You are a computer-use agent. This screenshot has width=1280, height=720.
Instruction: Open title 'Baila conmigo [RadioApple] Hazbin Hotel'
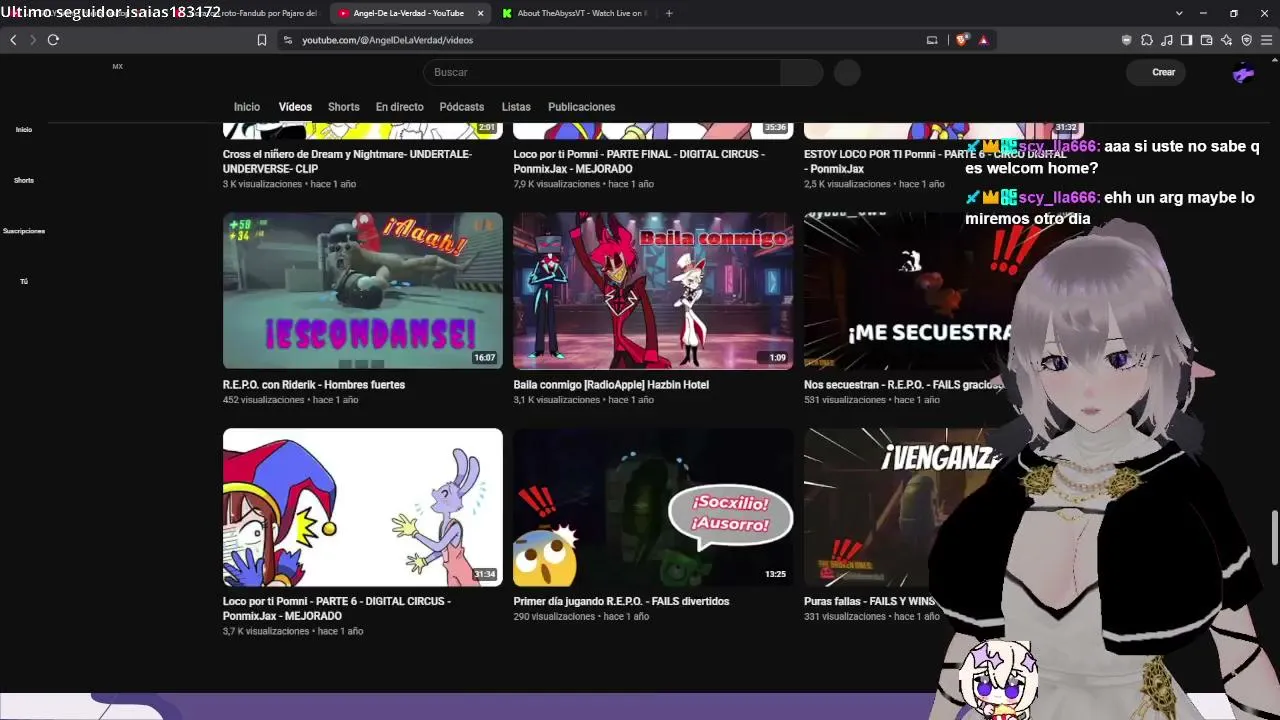pyautogui.click(x=611, y=385)
